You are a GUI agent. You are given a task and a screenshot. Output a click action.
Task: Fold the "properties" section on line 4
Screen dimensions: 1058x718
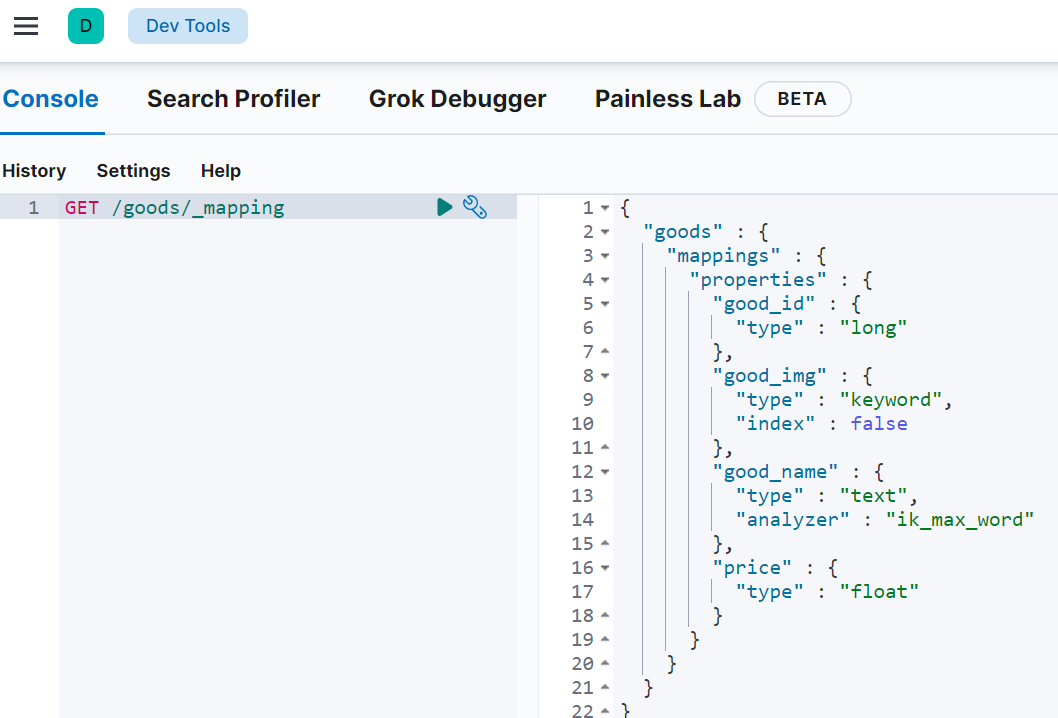(605, 280)
